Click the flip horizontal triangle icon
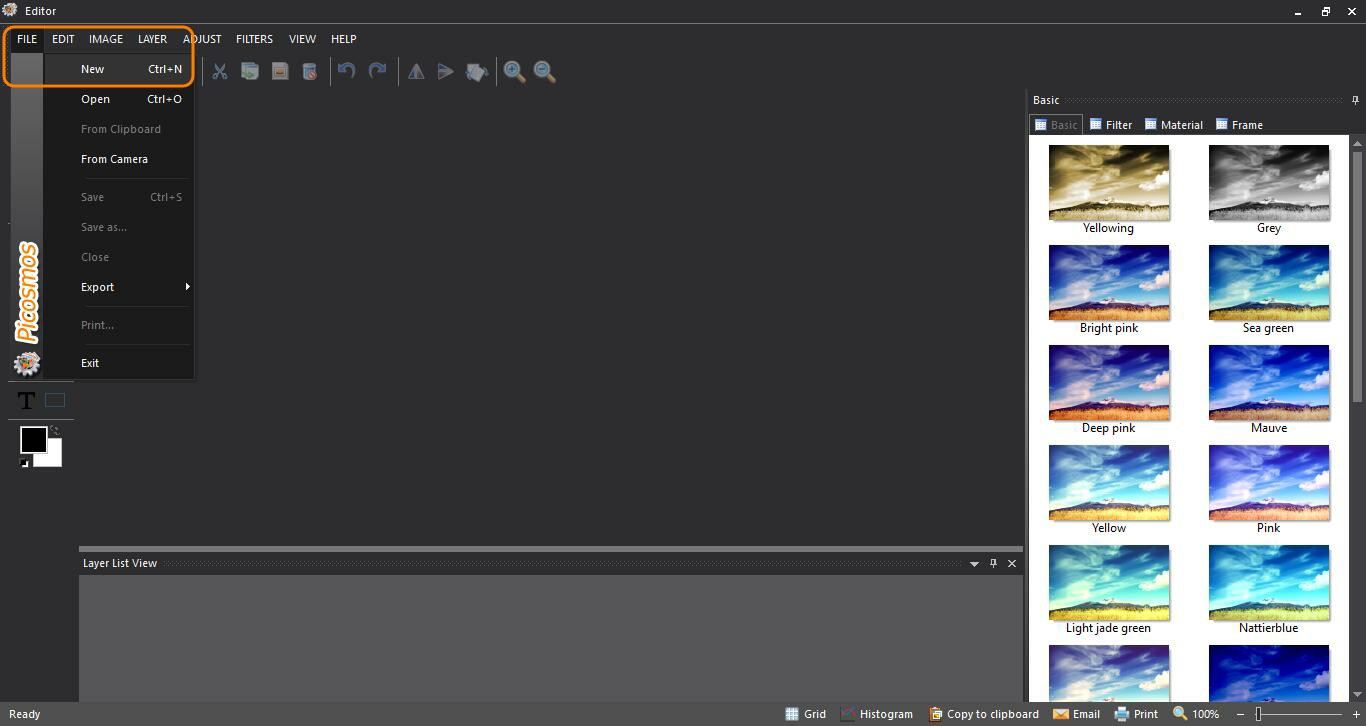The height and width of the screenshot is (726, 1366). [x=416, y=71]
